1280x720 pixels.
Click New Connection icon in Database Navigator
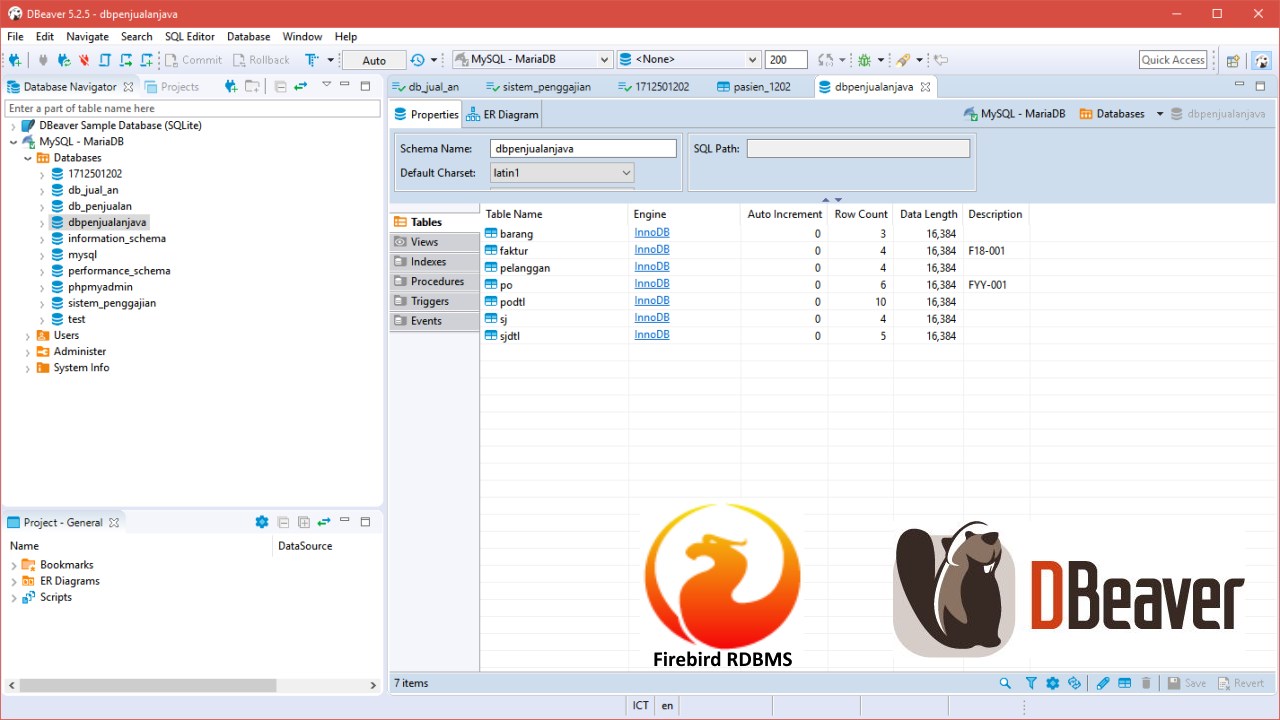231,87
